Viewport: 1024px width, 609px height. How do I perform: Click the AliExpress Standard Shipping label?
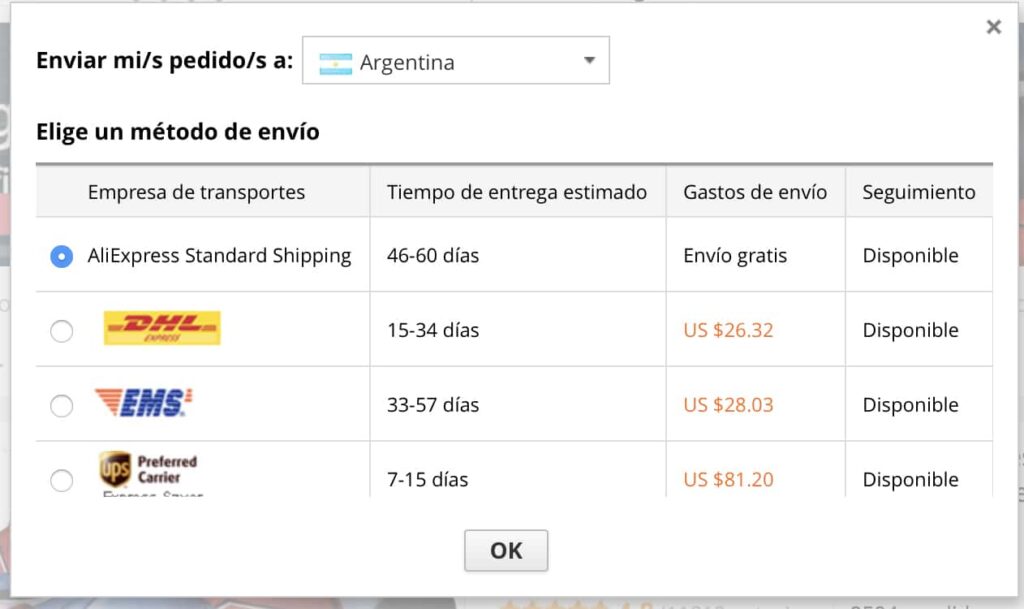[219, 255]
